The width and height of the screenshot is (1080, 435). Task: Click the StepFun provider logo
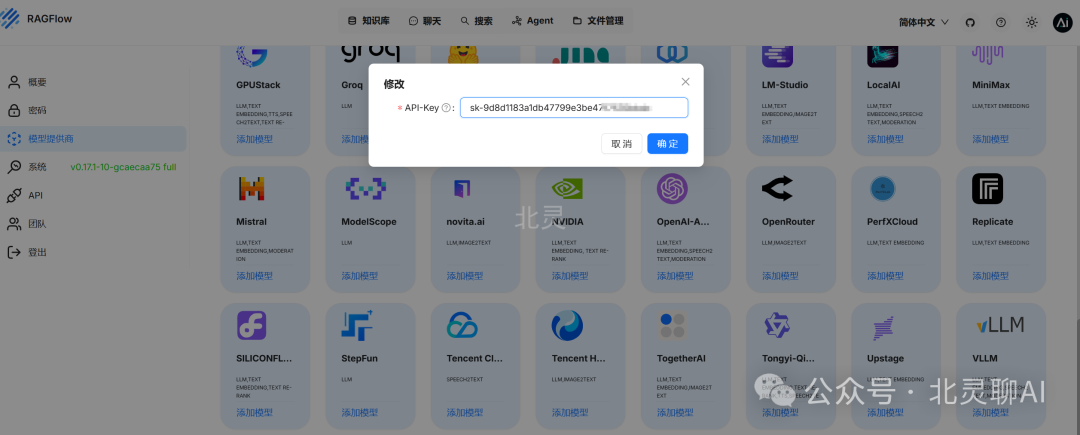(x=357, y=325)
